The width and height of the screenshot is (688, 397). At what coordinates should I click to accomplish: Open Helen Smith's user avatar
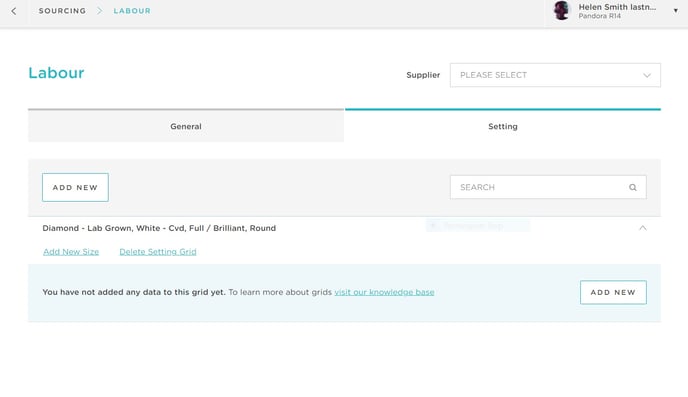(562, 11)
